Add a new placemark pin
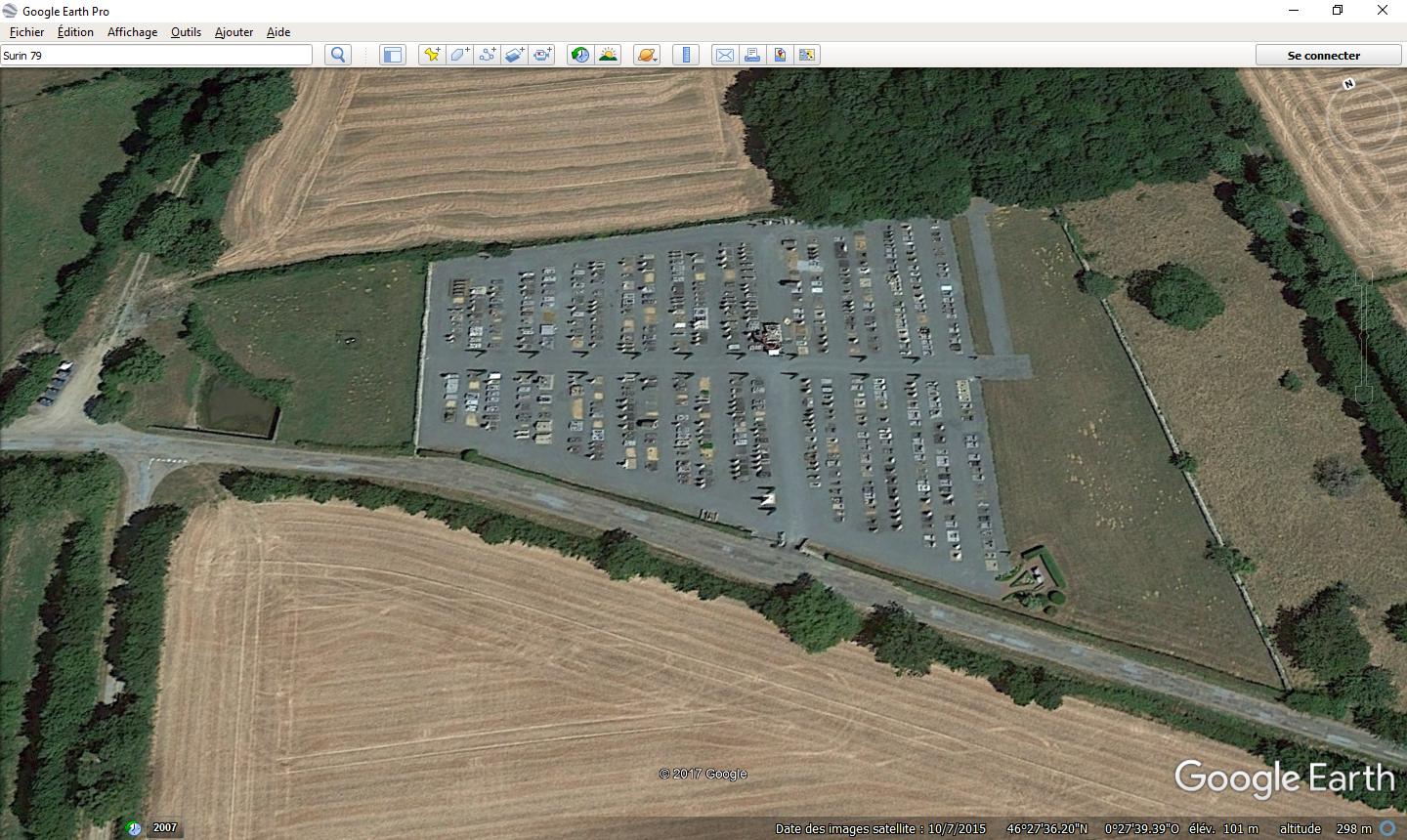Screen dimensions: 1407x840 pyautogui.click(x=431, y=55)
